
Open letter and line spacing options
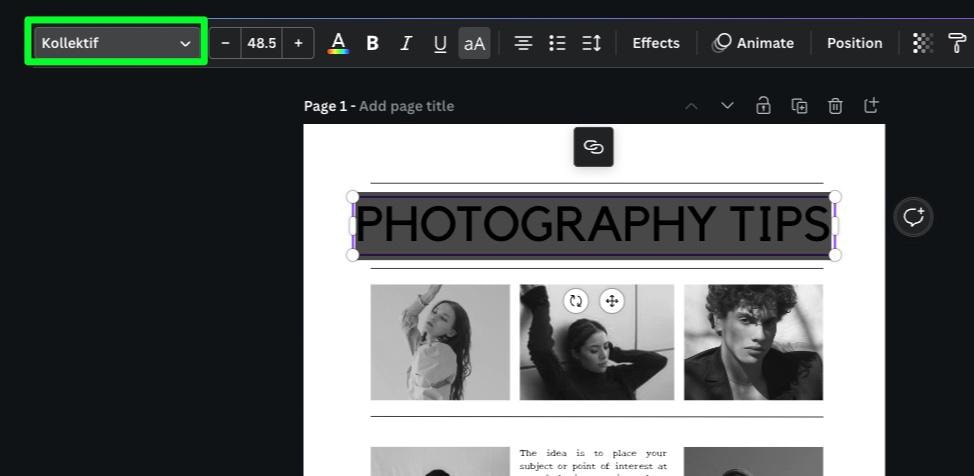(x=591, y=43)
